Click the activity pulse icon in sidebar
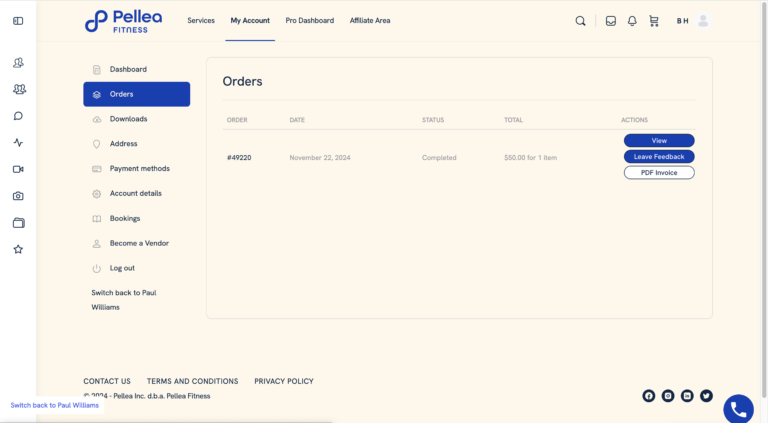This screenshot has width=768, height=423. coord(18,142)
